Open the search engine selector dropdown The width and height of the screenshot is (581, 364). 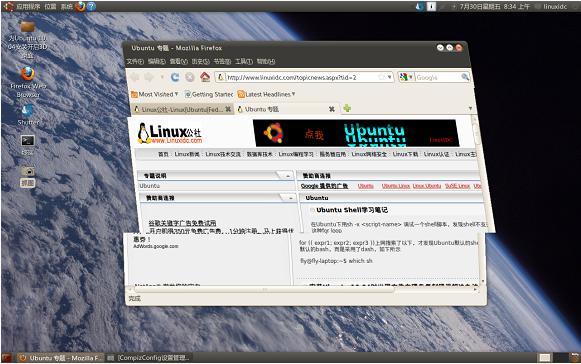411,77
